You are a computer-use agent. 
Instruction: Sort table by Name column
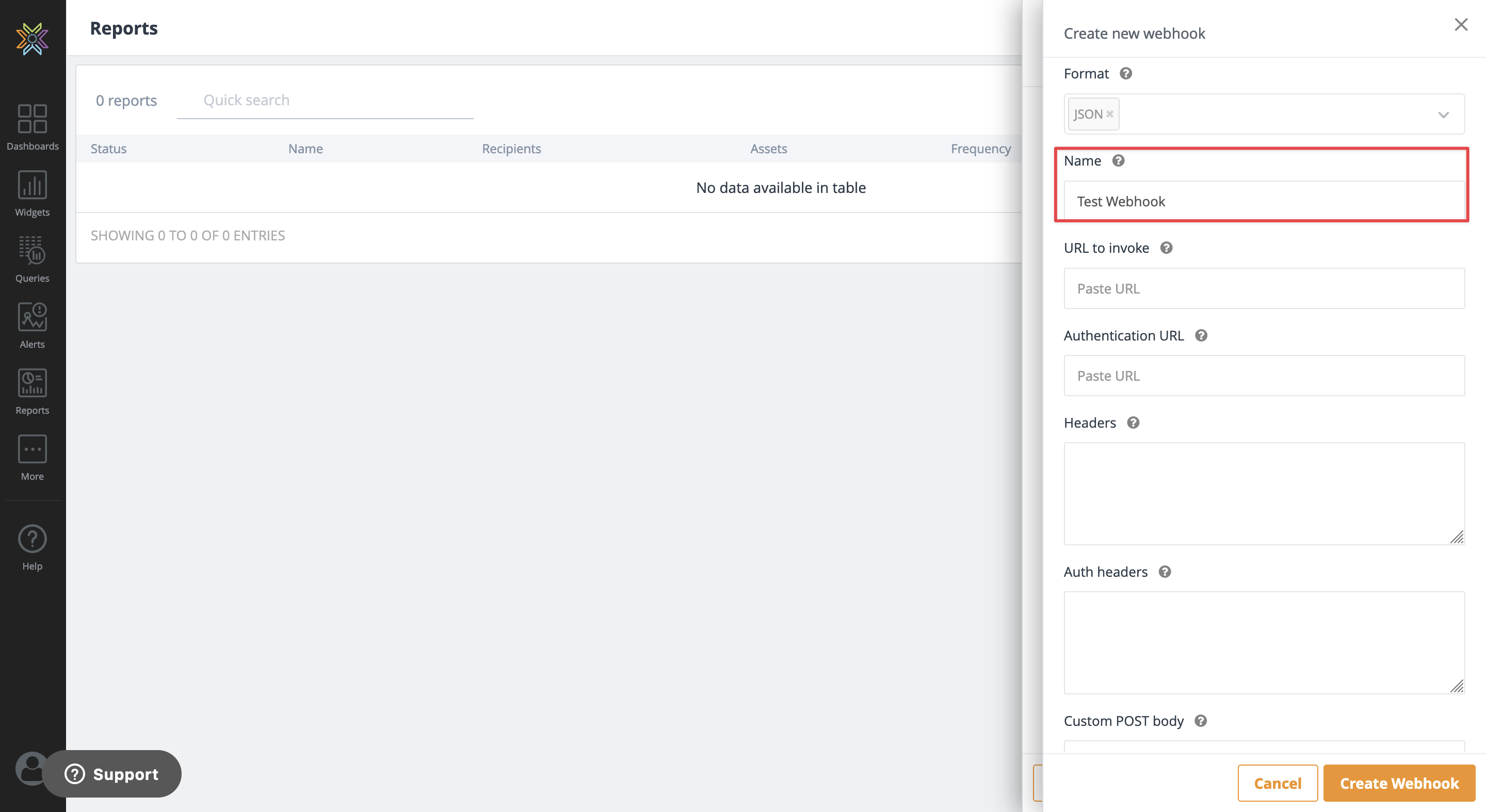coord(305,149)
